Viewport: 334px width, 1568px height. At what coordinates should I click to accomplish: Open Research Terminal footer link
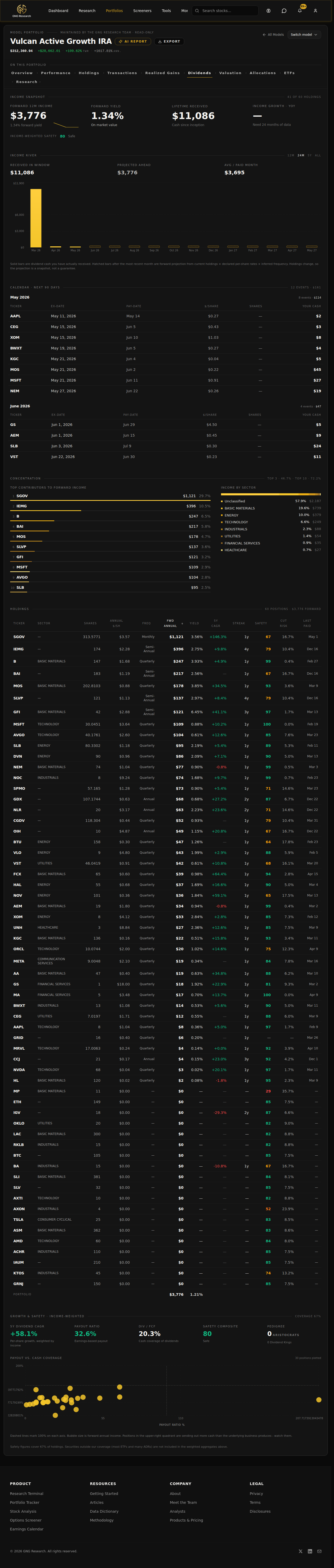pos(27,1493)
